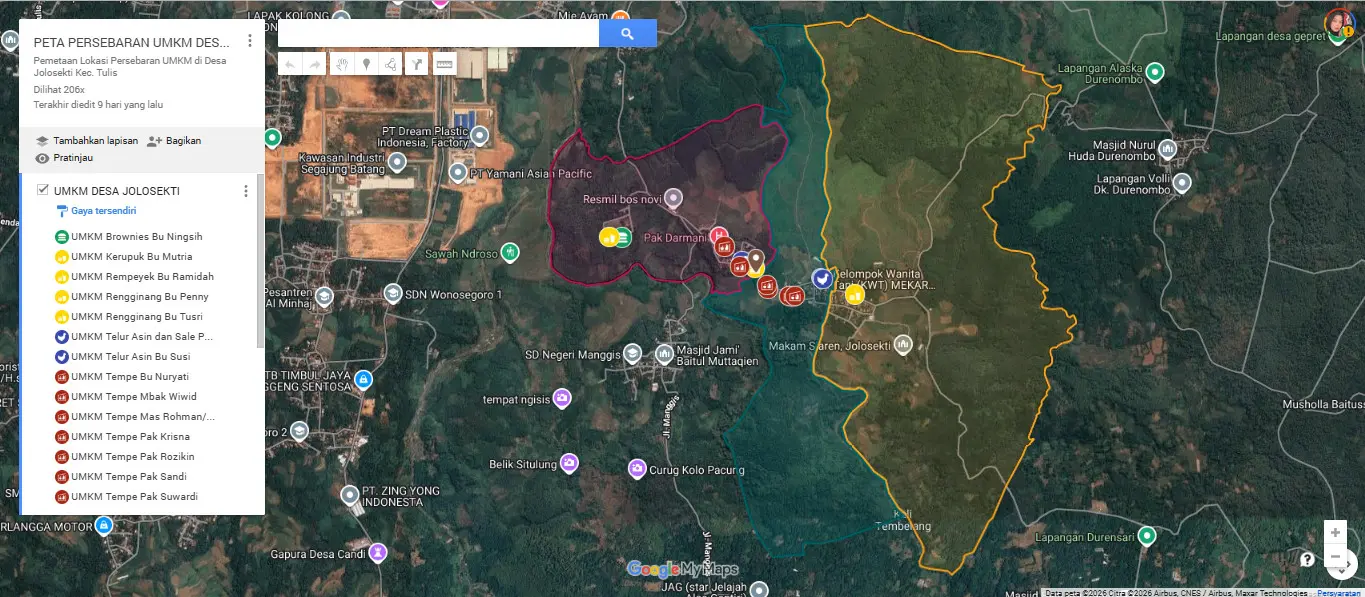This screenshot has height=597, width=1365.
Task: Click the Tambahkan lapisan layer icon
Action: point(41,140)
